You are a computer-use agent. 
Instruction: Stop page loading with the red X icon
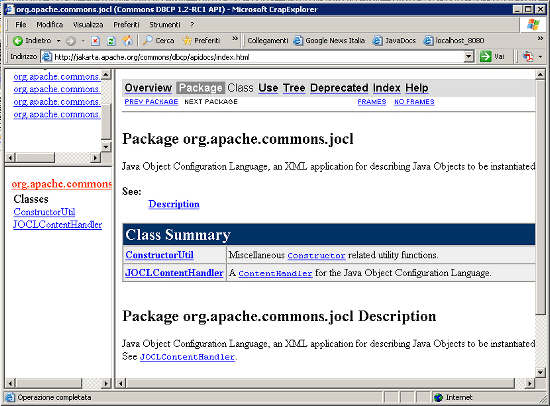click(95, 41)
